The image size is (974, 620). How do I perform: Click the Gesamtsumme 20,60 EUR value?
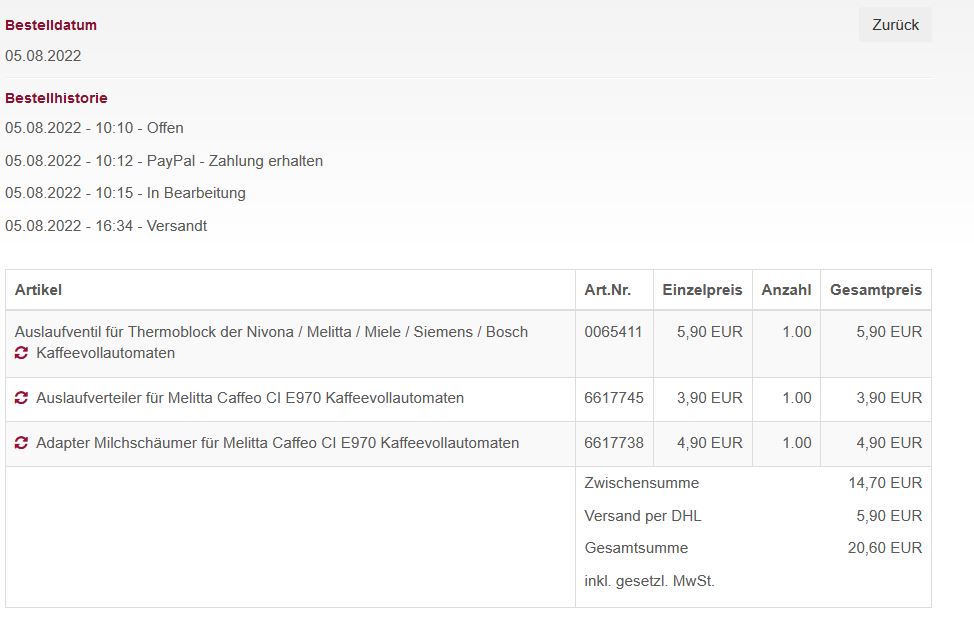(x=885, y=548)
